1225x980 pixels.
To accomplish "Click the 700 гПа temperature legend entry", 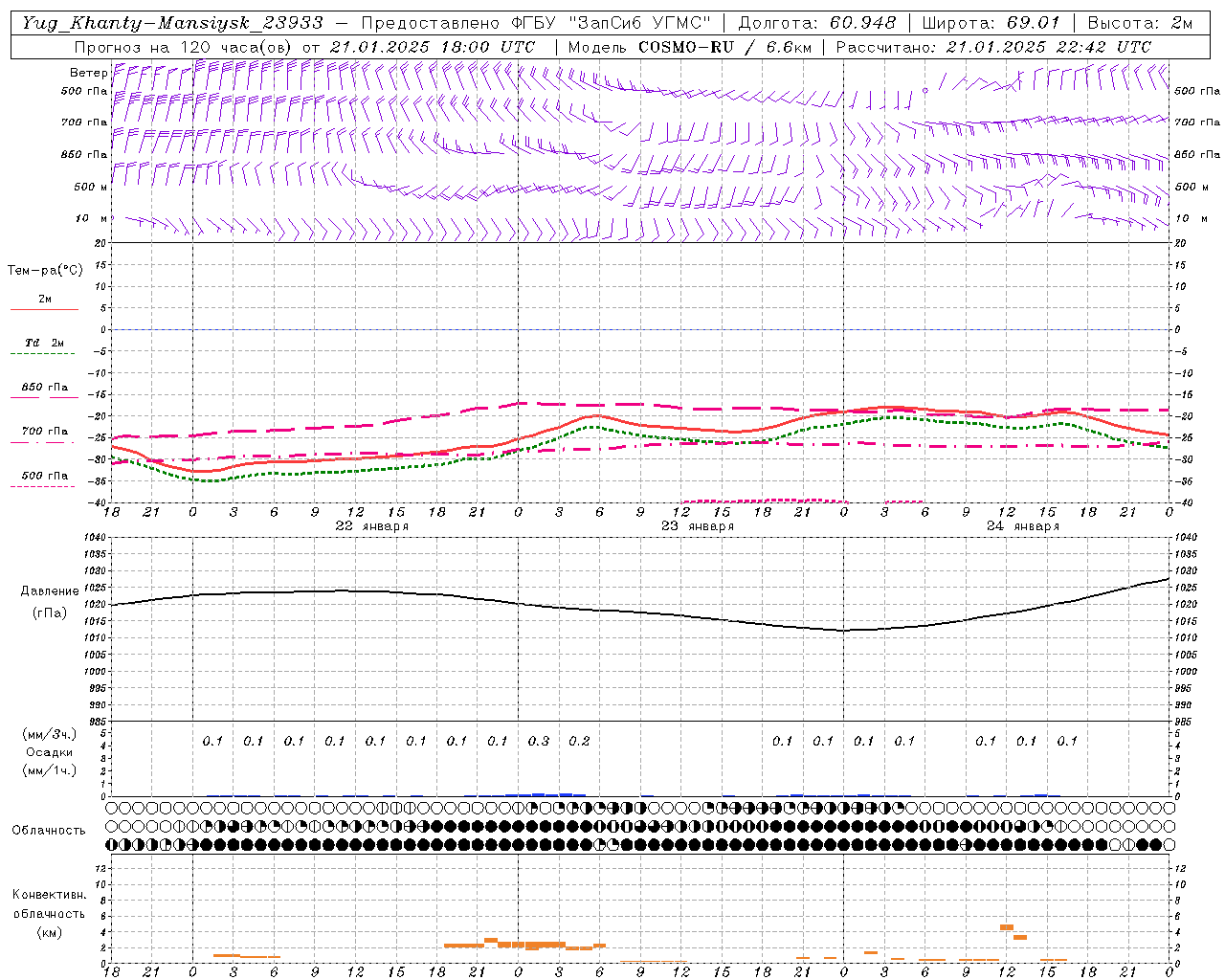I will [x=44, y=435].
